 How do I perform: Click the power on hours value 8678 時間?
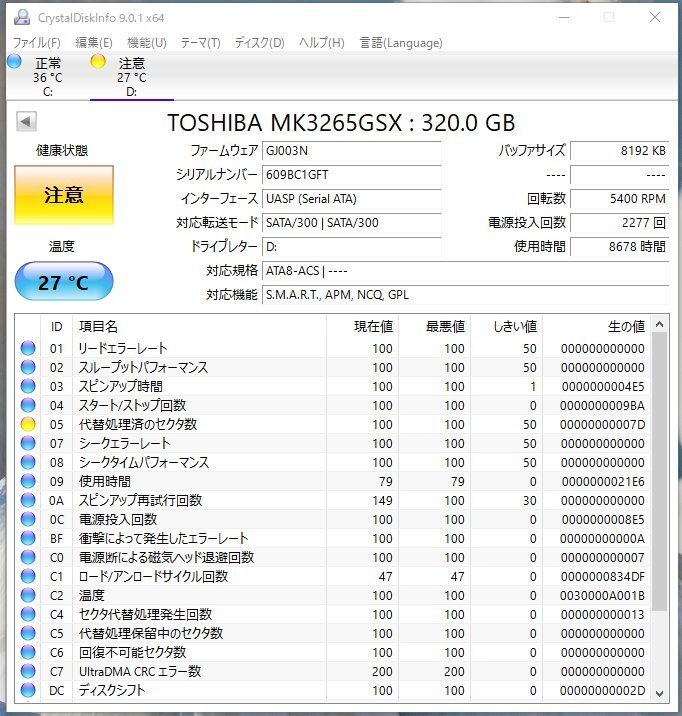click(x=620, y=247)
